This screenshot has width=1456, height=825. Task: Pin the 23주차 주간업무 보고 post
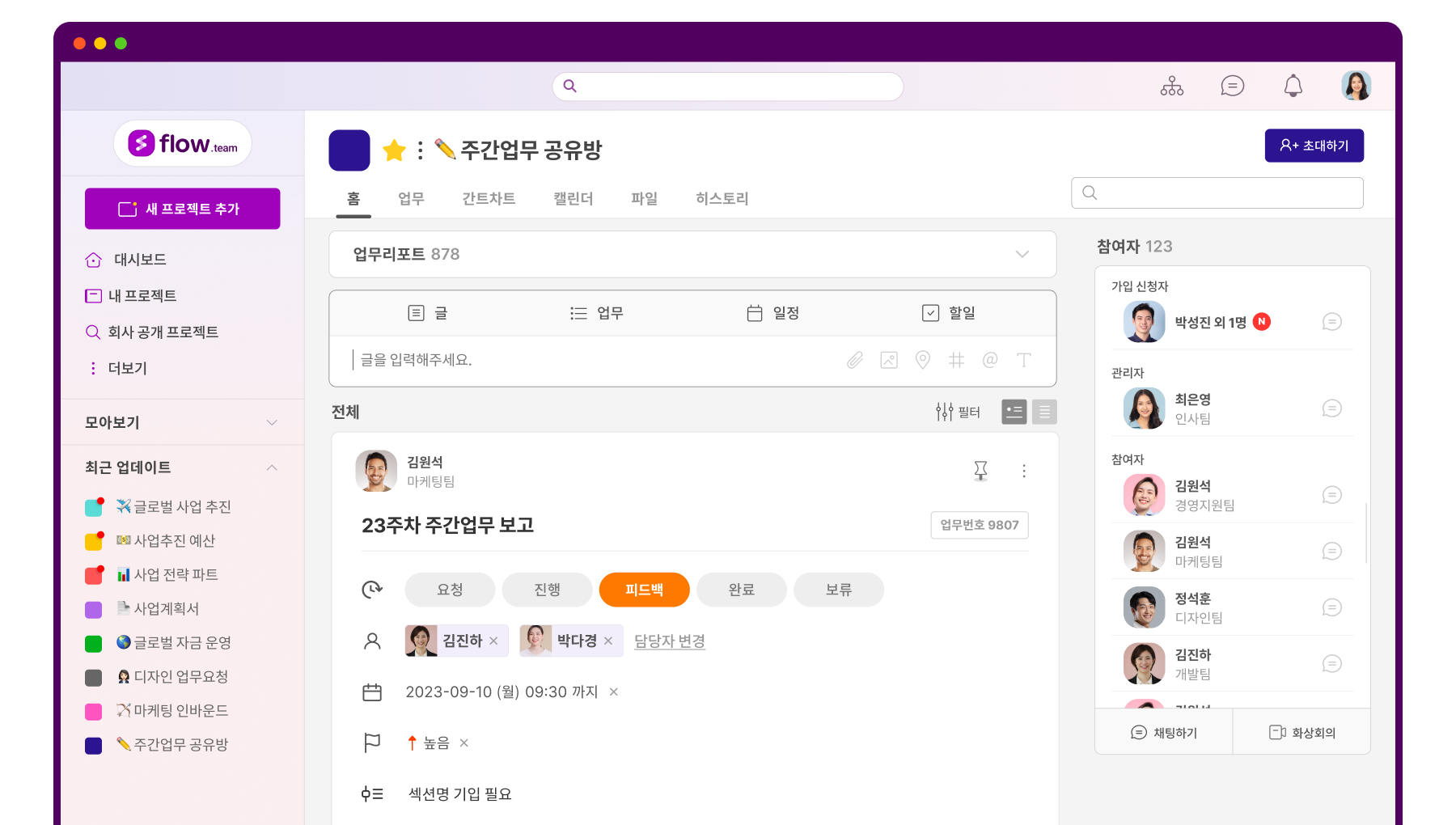tap(980, 471)
